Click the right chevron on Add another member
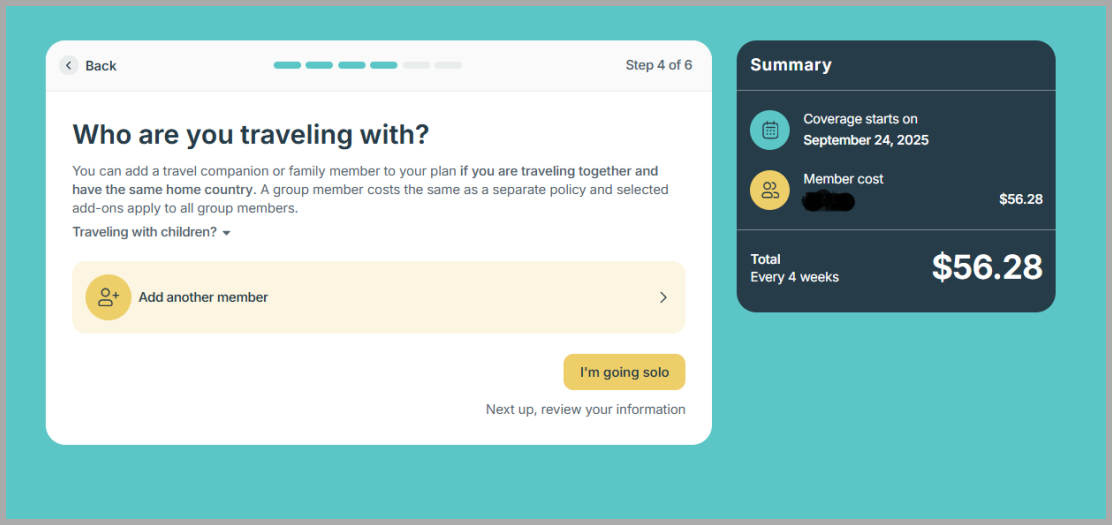 663,297
